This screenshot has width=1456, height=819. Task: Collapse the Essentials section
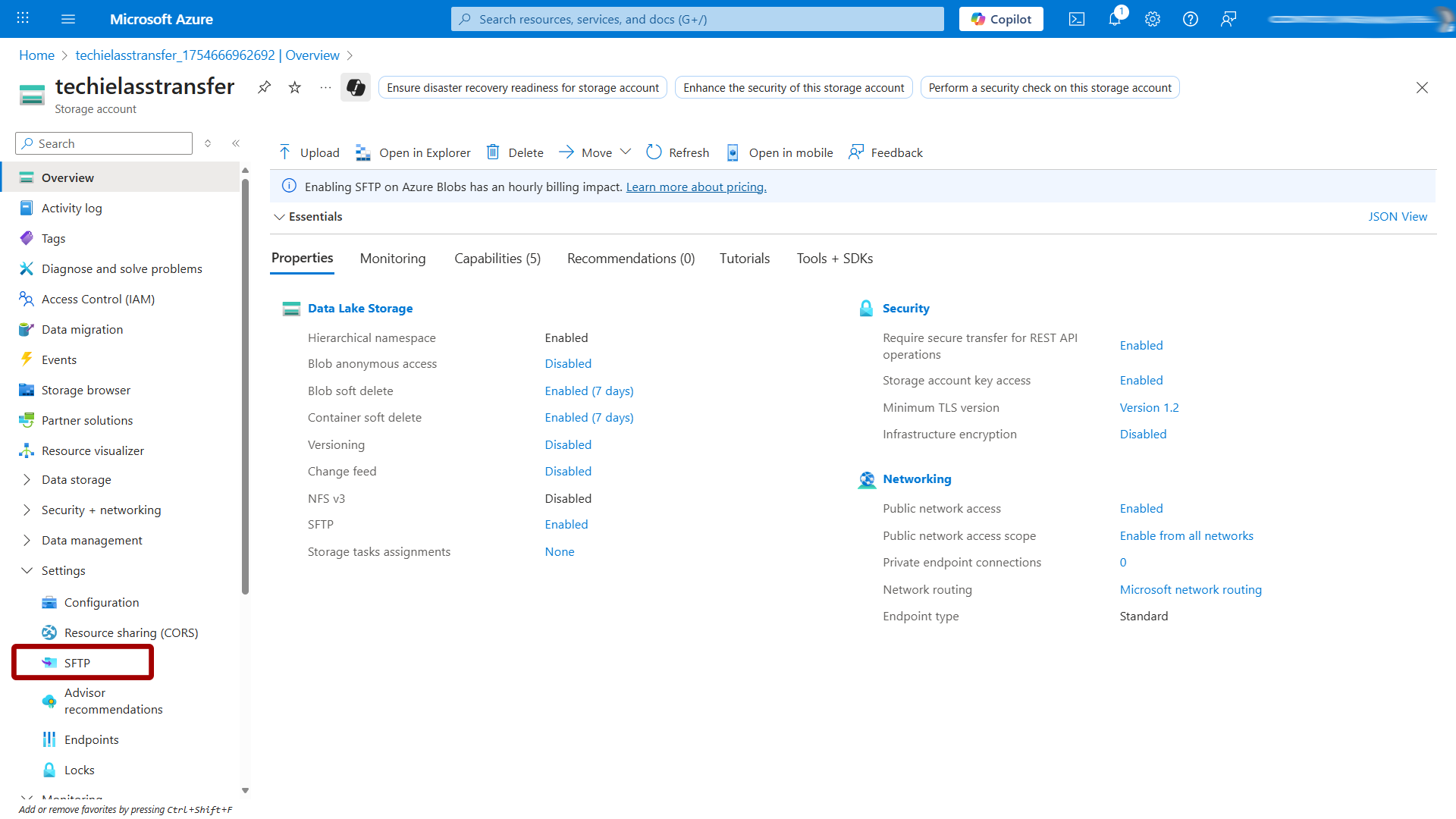(280, 217)
